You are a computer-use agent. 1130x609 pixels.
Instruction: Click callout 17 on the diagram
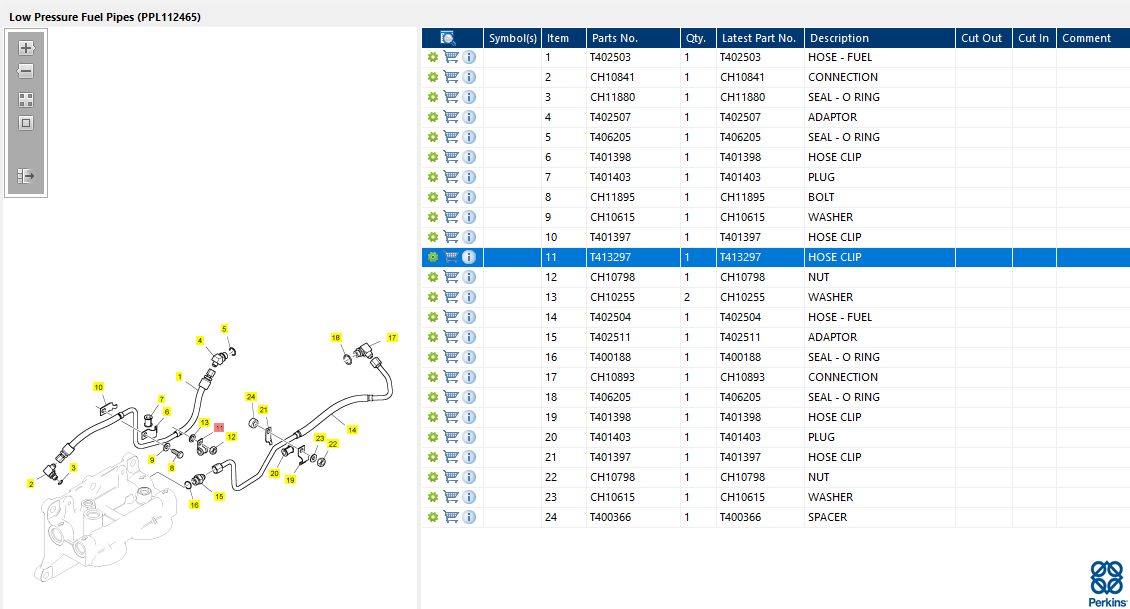click(392, 337)
